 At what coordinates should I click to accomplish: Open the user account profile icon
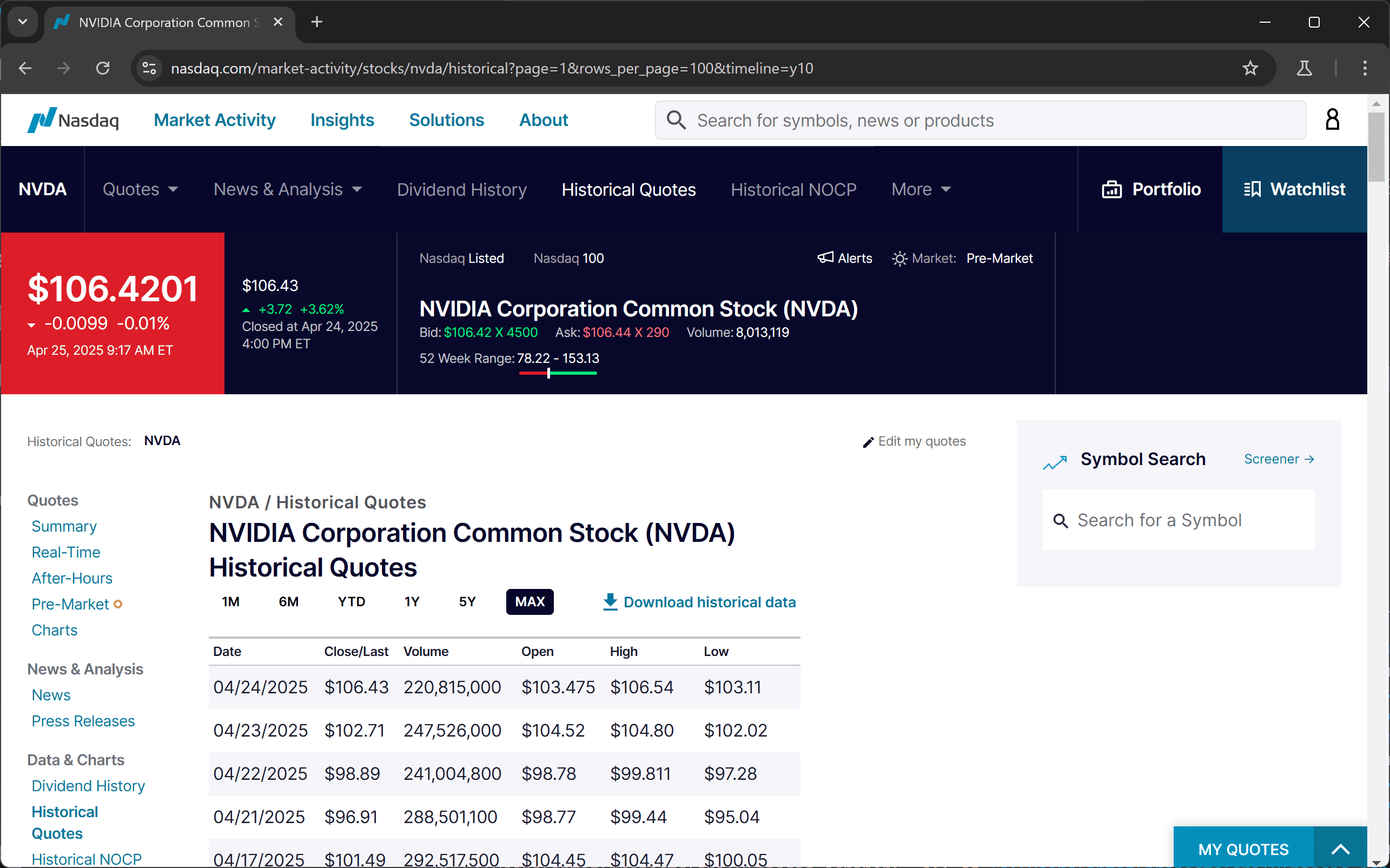1332,120
